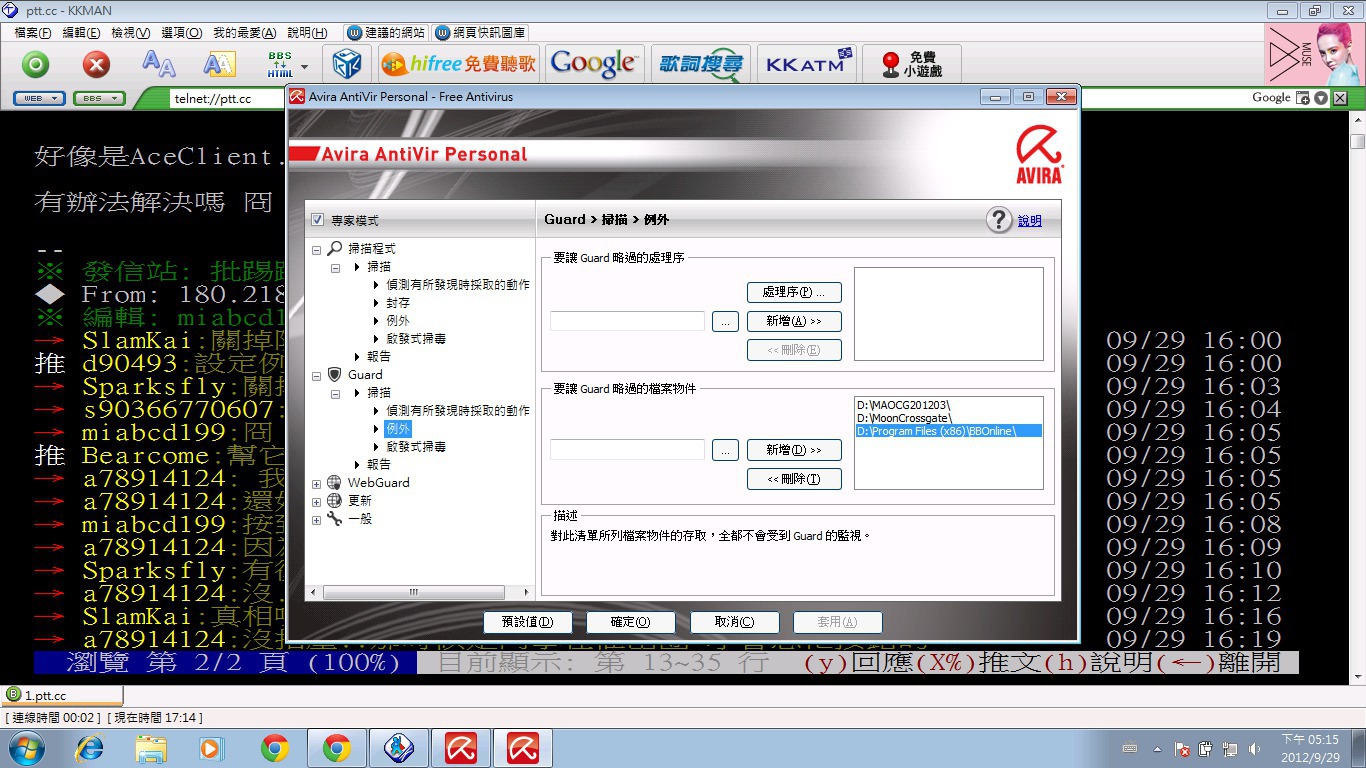
Task: Open the hifree free music shortcut
Action: (459, 65)
